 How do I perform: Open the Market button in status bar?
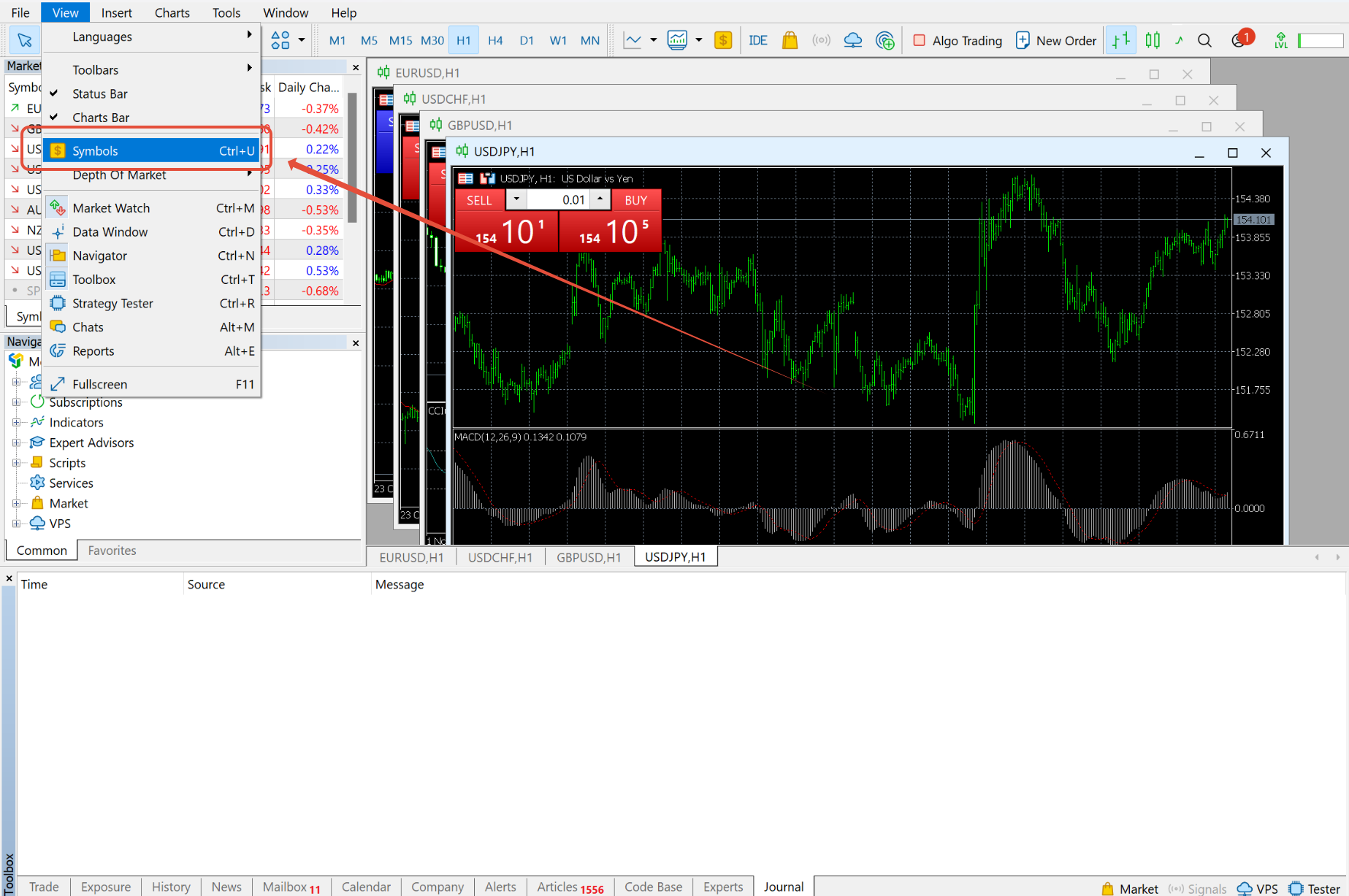1129,888
